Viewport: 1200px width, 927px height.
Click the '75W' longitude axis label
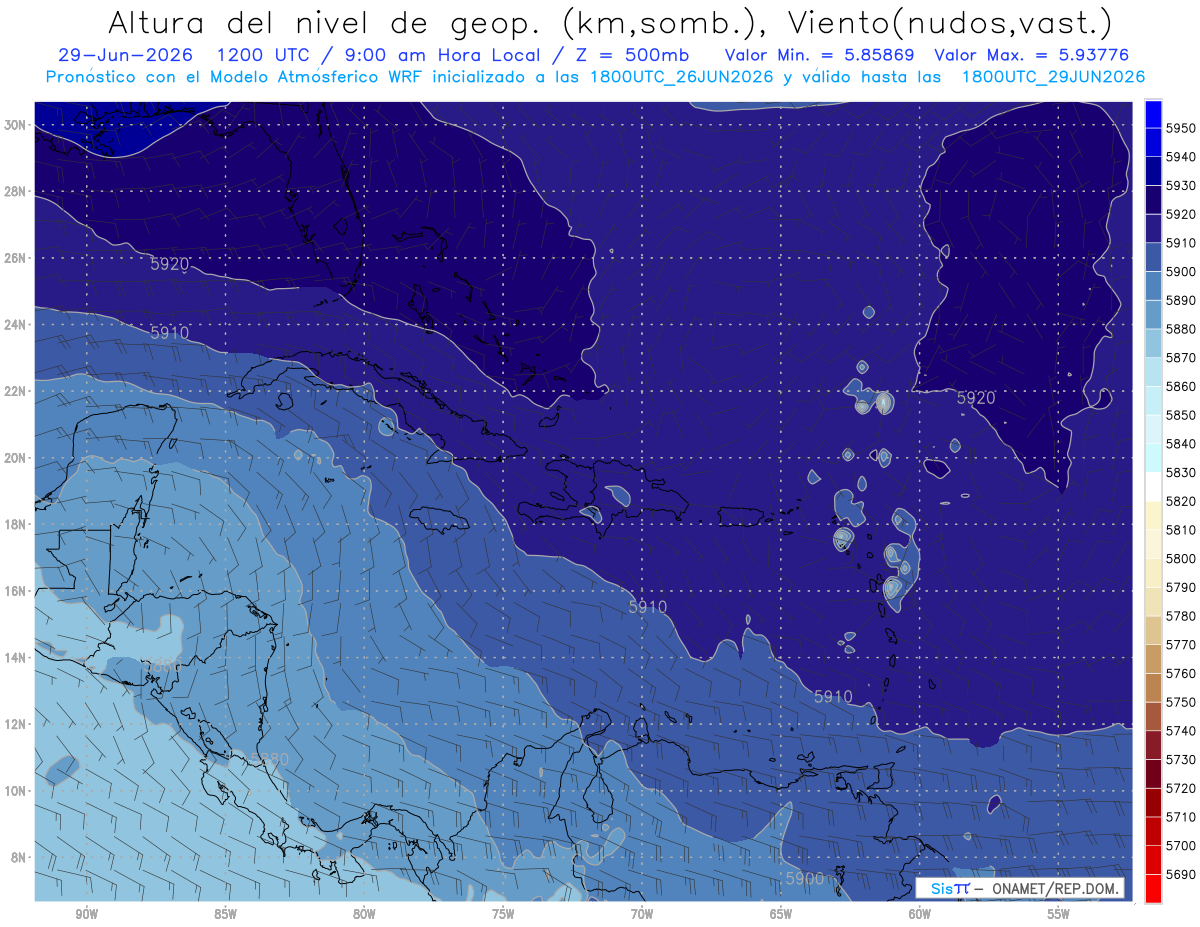[503, 914]
